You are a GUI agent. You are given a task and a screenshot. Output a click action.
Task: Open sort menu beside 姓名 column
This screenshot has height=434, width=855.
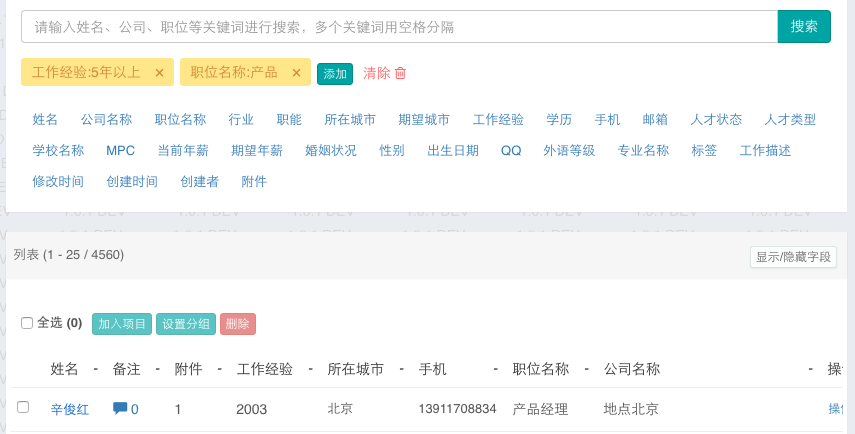tap(95, 369)
